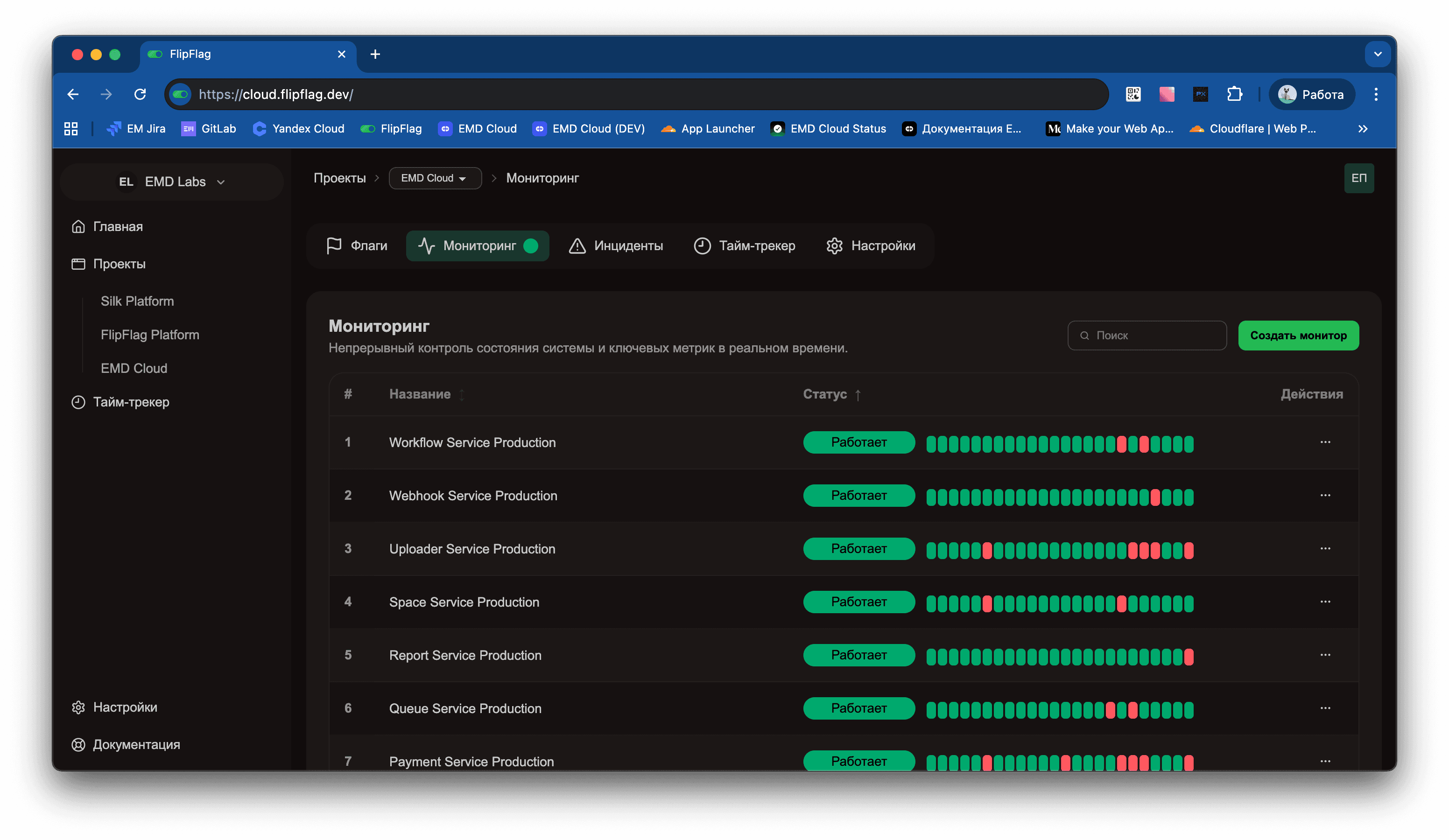Open the EMD Cloud project dropdown in the breadcrumb
The image size is (1449, 840).
click(435, 178)
